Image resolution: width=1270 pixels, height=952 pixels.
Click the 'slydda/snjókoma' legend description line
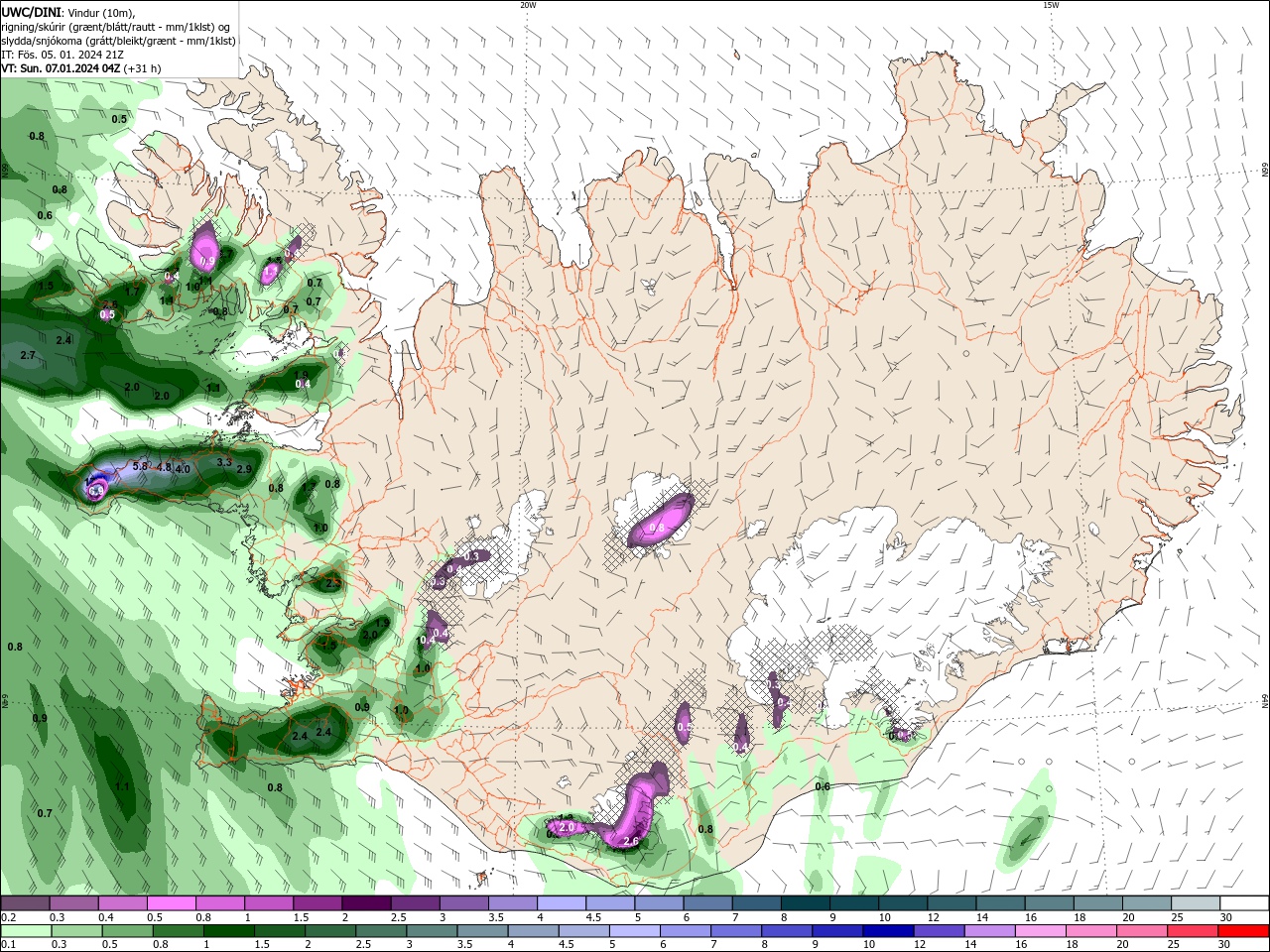(x=118, y=41)
